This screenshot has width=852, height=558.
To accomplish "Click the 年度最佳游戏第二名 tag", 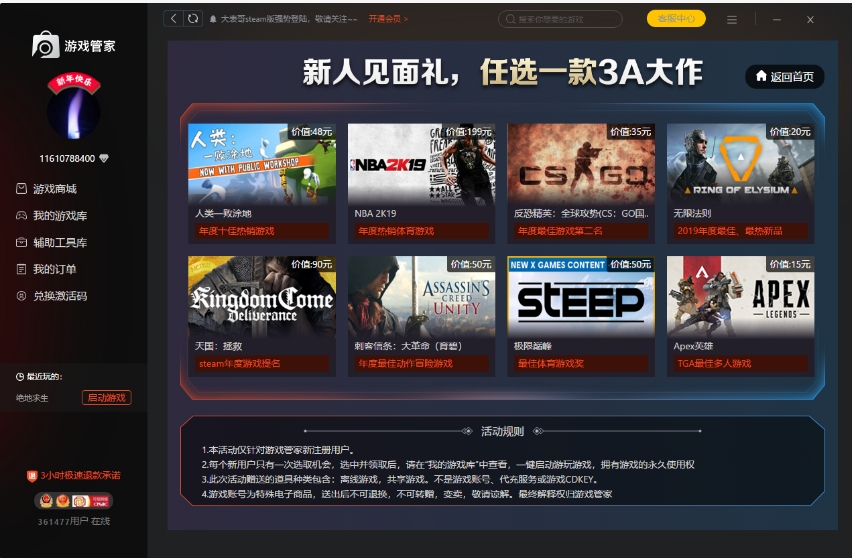I will pyautogui.click(x=581, y=231).
